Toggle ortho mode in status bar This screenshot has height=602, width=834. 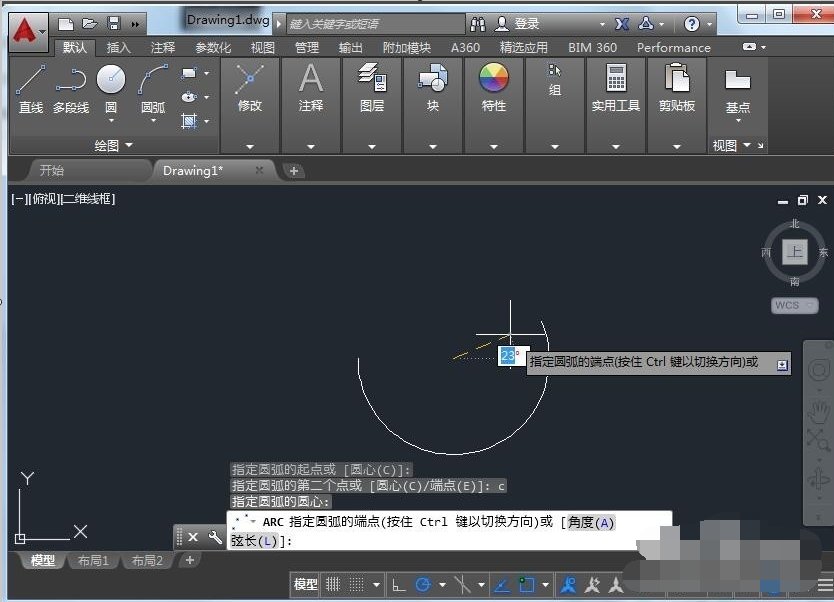pyautogui.click(x=398, y=585)
